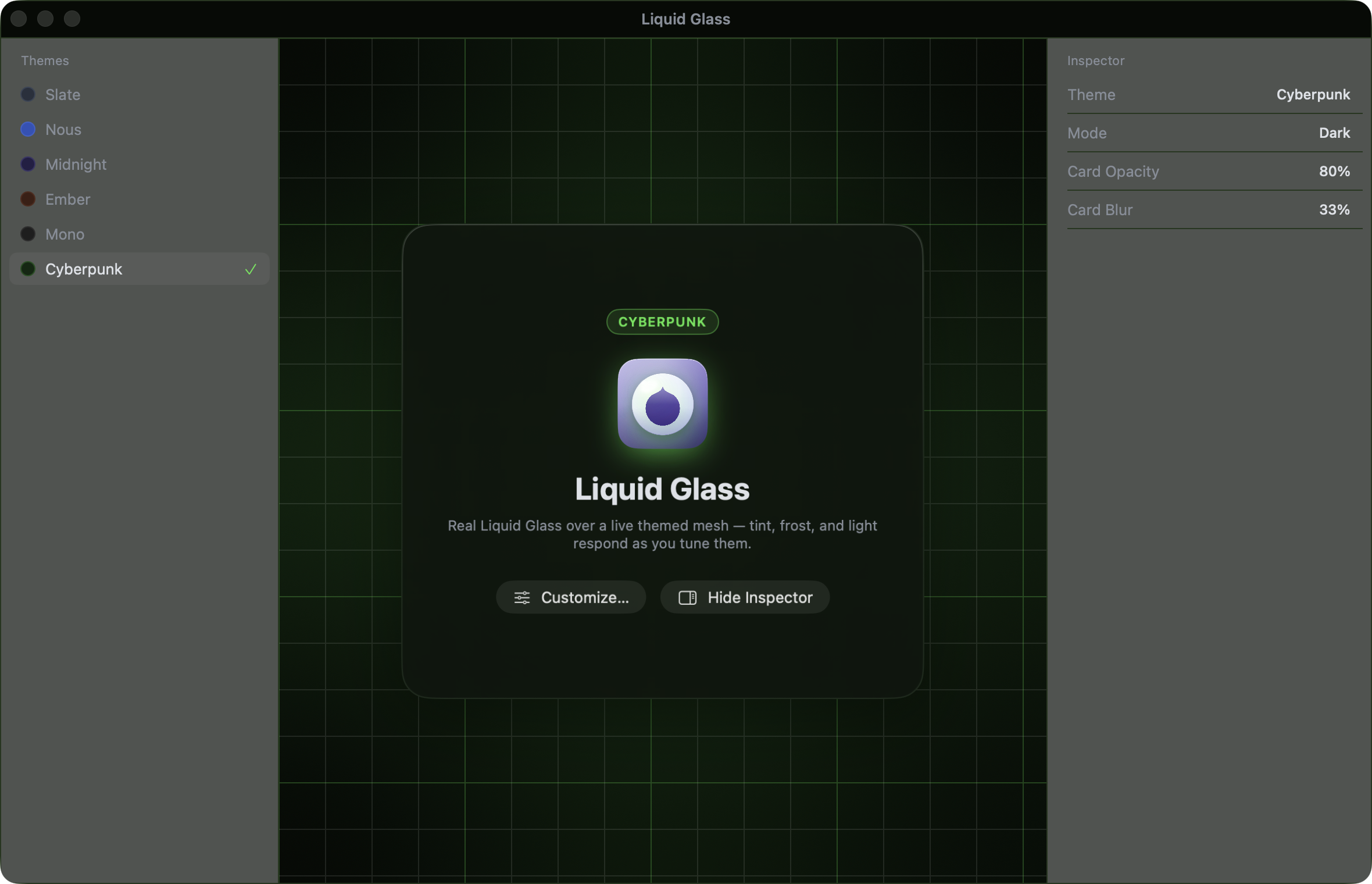Click the Ember theme red-brown dot
This screenshot has width=1372, height=884.
[28, 199]
